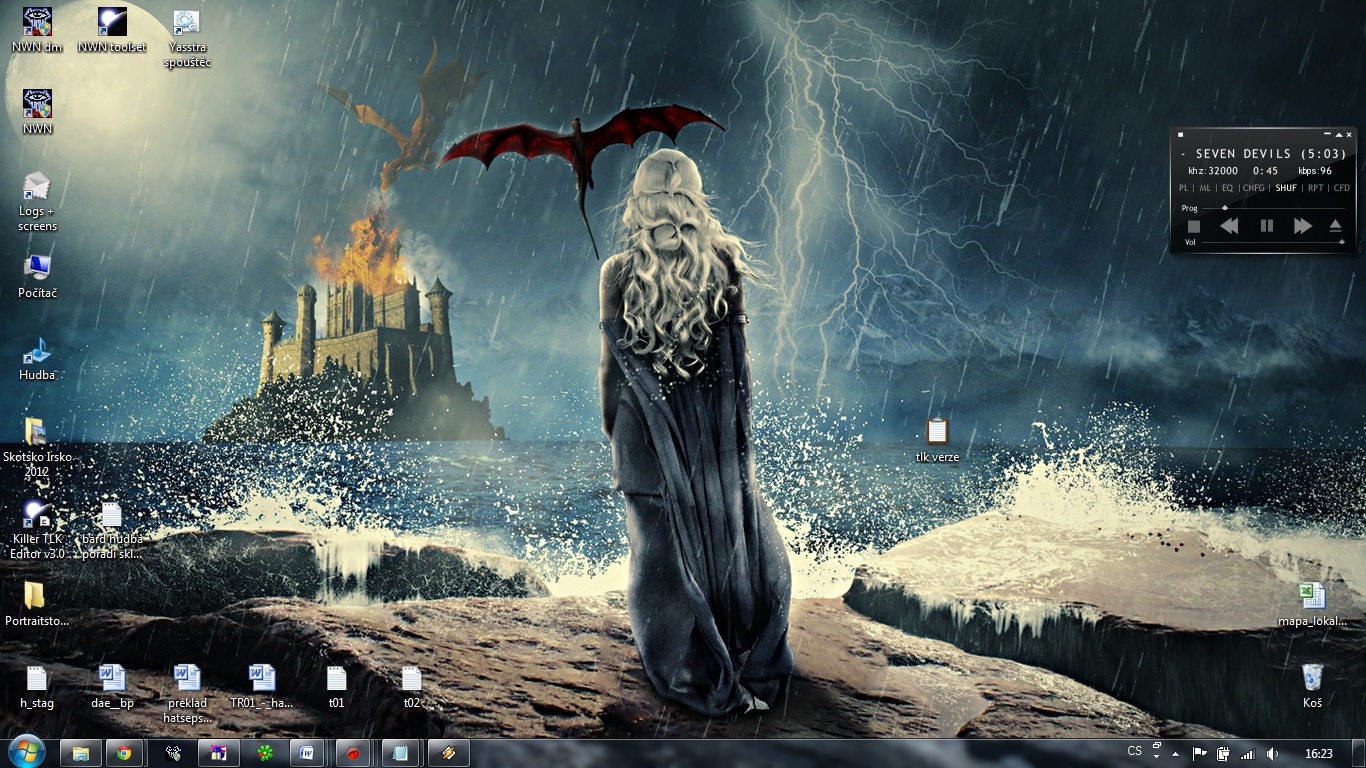The height and width of the screenshot is (768, 1366).
Task: Open the EQ equalizer panel
Action: (x=1228, y=188)
